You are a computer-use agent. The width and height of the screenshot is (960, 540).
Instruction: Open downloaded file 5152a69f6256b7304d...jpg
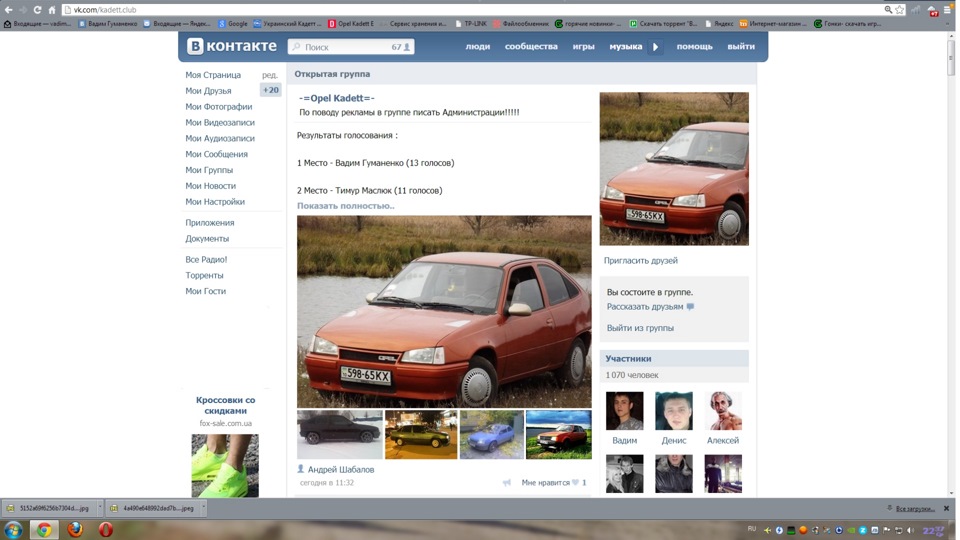48,508
